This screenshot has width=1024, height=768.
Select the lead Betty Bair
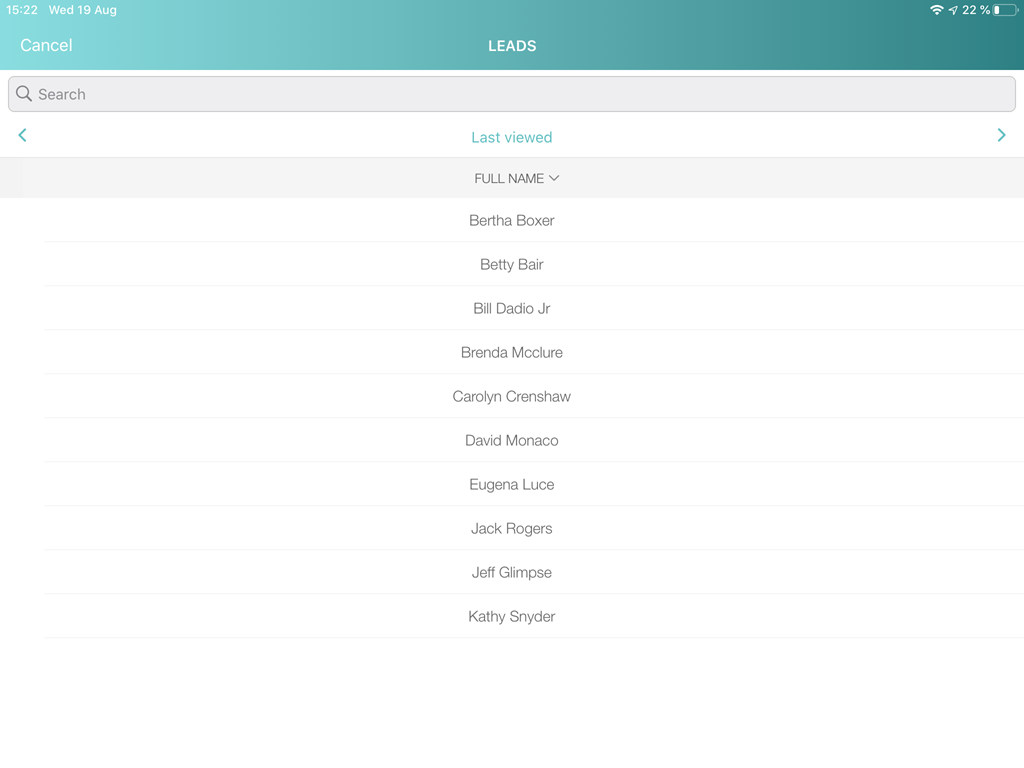tap(512, 264)
